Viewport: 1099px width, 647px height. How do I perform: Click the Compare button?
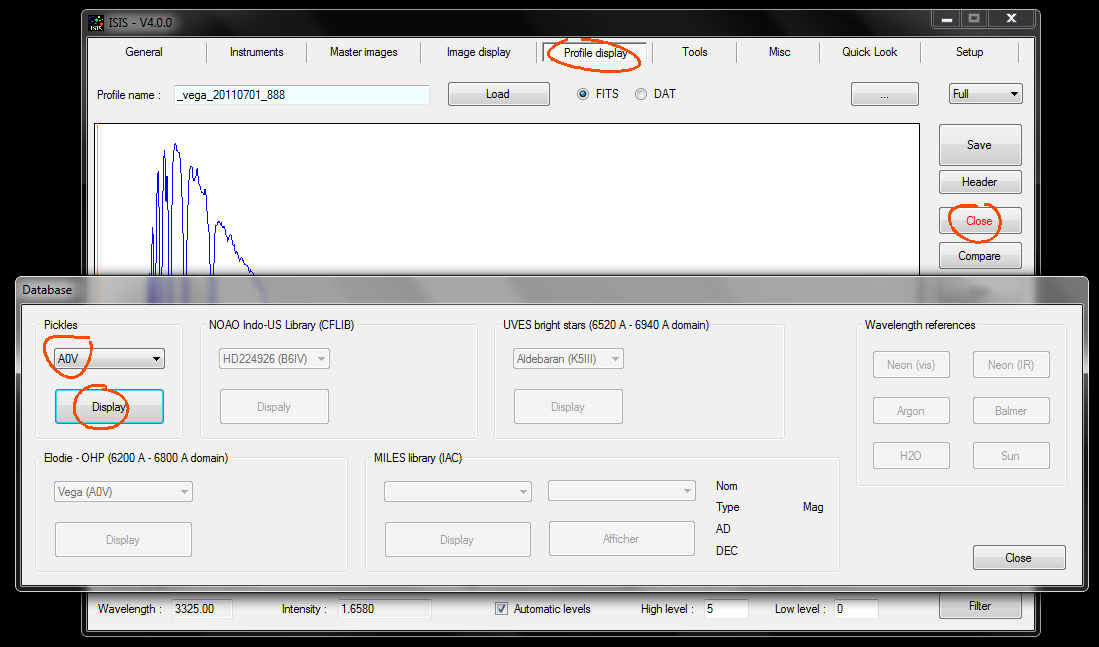[x=979, y=256]
